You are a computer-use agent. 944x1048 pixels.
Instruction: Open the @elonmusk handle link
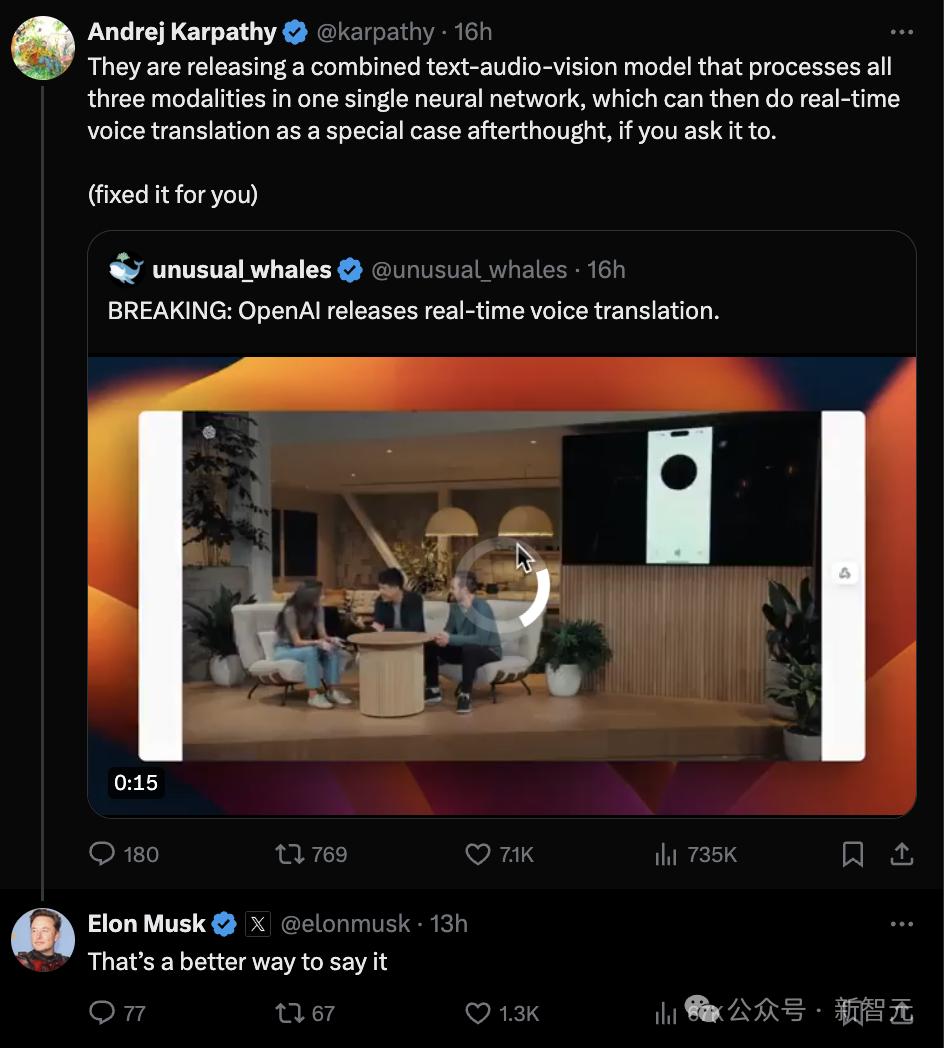click(345, 924)
